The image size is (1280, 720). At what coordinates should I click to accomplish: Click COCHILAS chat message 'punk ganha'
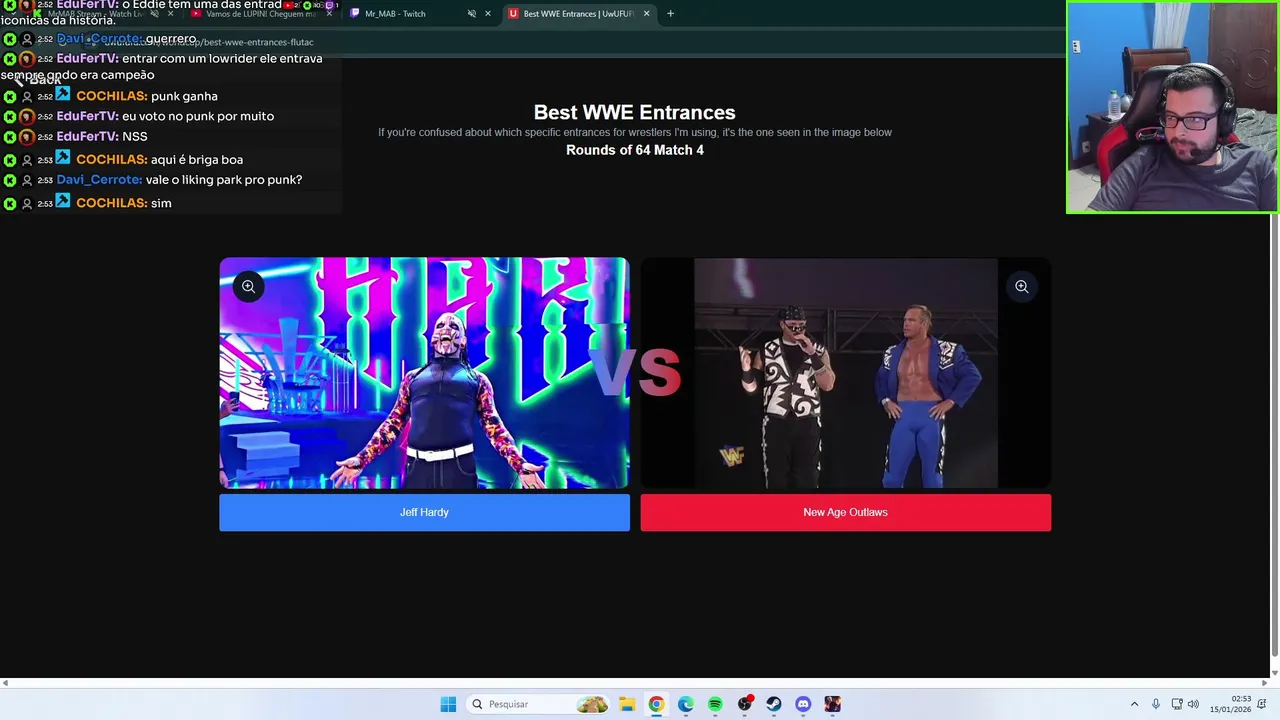point(184,96)
